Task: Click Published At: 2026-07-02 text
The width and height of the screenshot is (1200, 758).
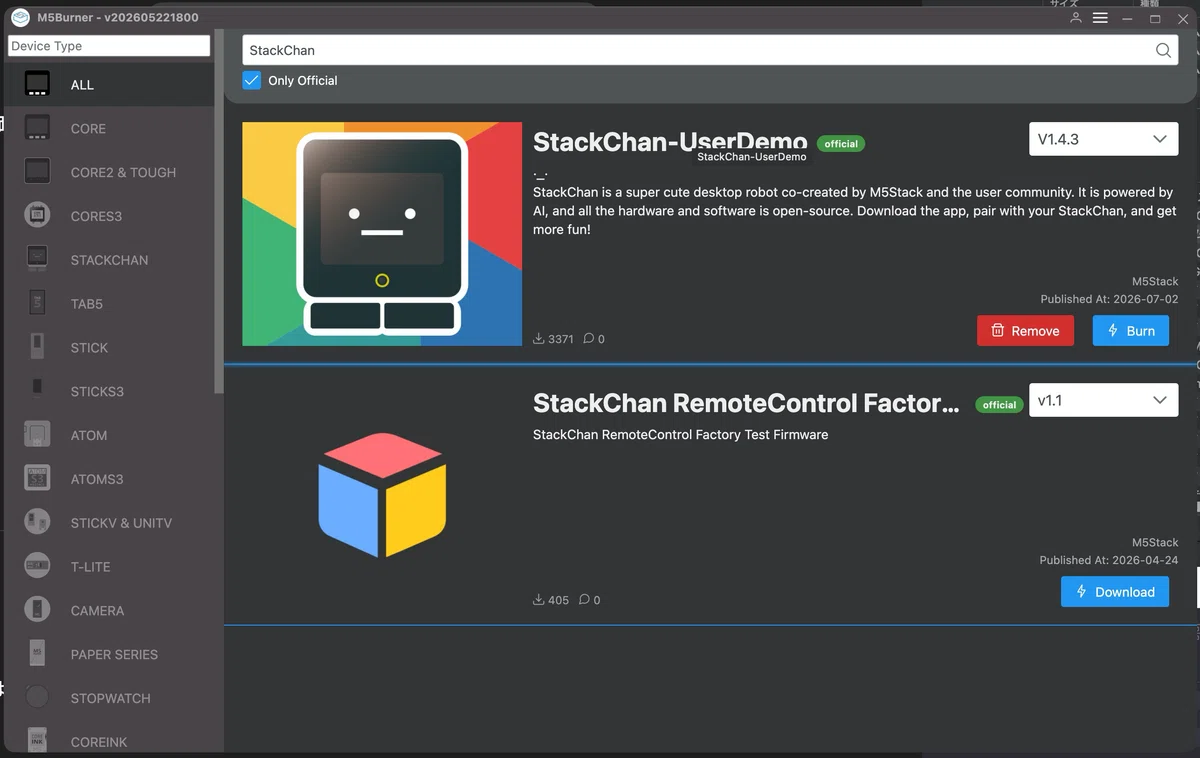Action: pyautogui.click(x=1109, y=299)
